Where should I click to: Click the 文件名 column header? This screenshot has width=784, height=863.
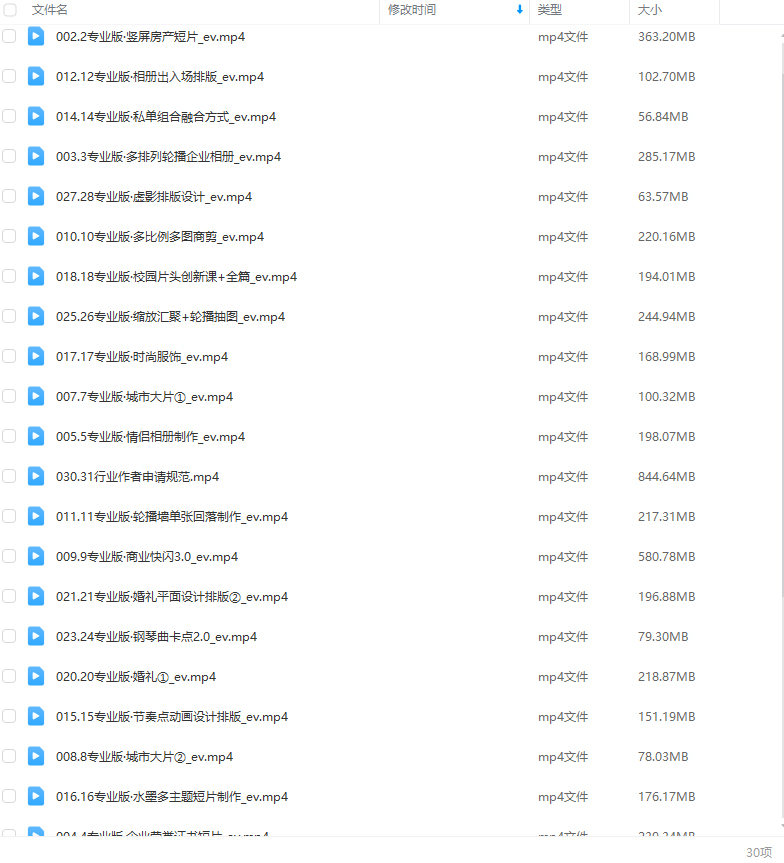point(50,9)
